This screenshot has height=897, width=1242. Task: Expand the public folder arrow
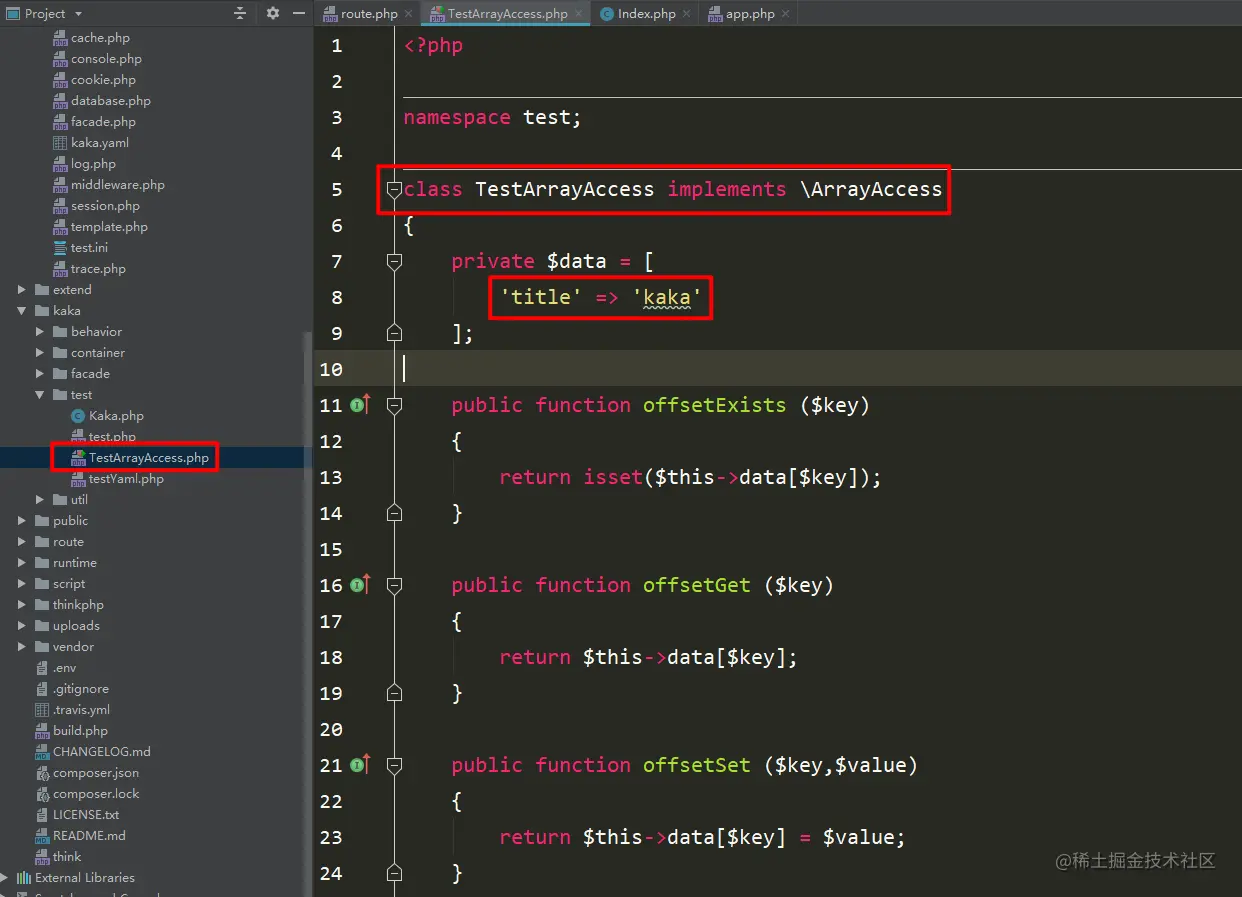click(x=22, y=520)
